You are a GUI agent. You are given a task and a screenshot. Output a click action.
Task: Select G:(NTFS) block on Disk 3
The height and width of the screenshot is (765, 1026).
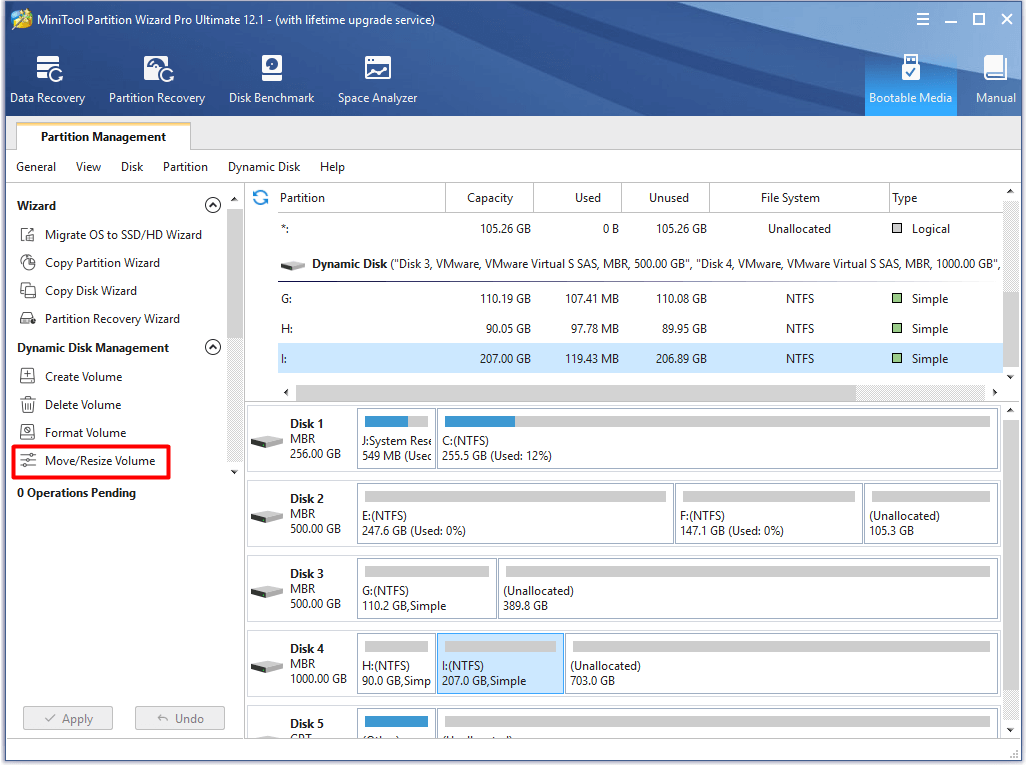(427, 589)
